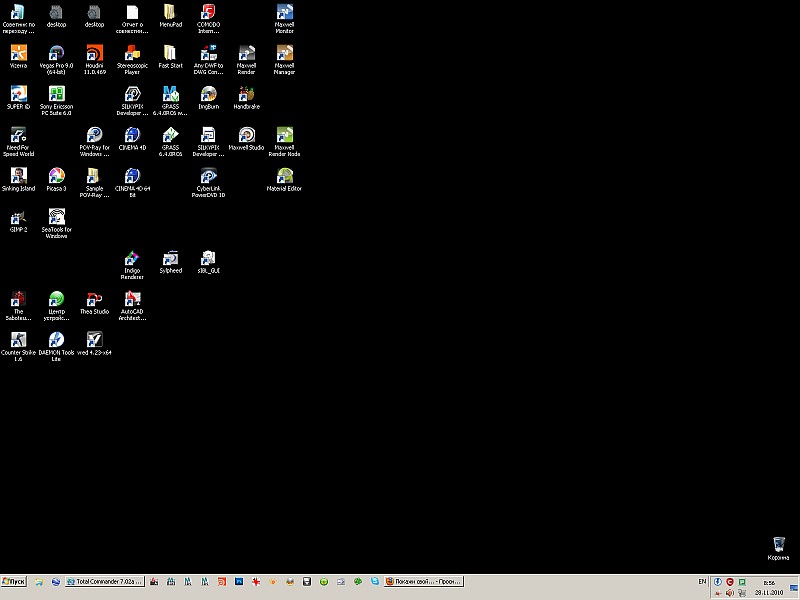800x600 pixels.
Task: Select the Thea Studio icon
Action: [x=94, y=300]
